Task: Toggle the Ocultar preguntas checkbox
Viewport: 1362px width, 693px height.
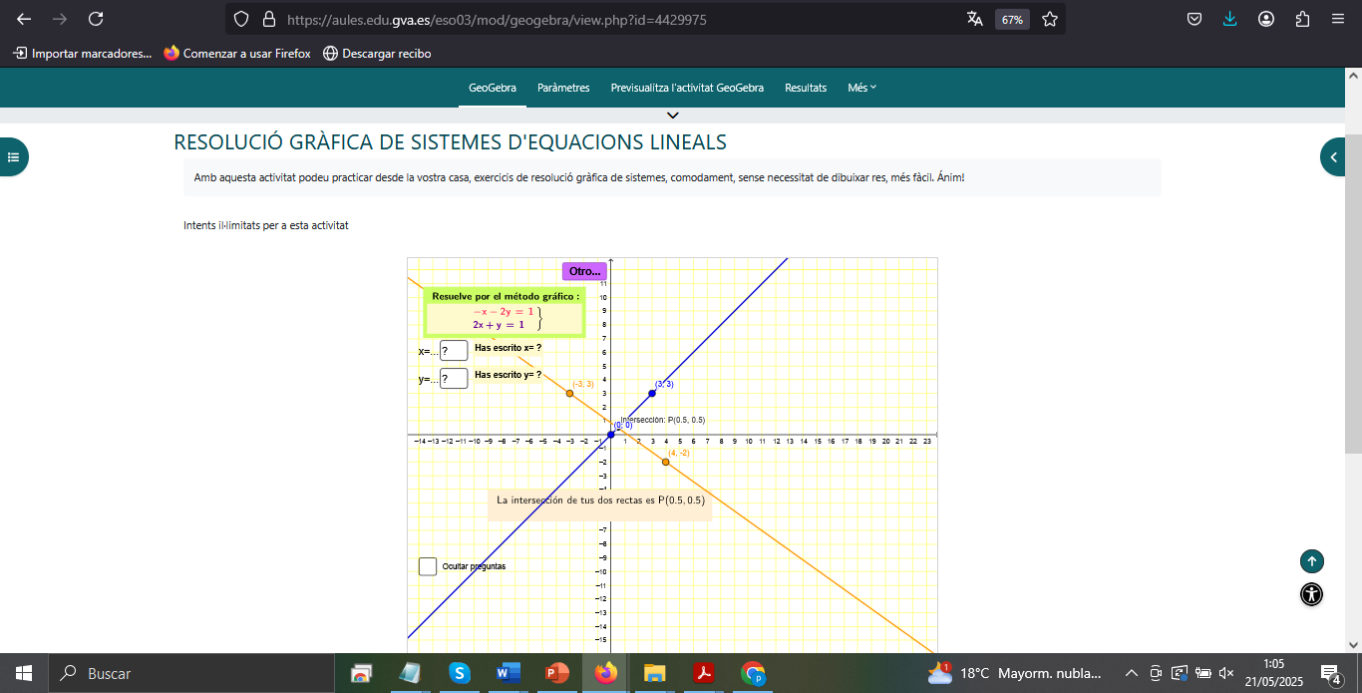Action: coord(428,567)
